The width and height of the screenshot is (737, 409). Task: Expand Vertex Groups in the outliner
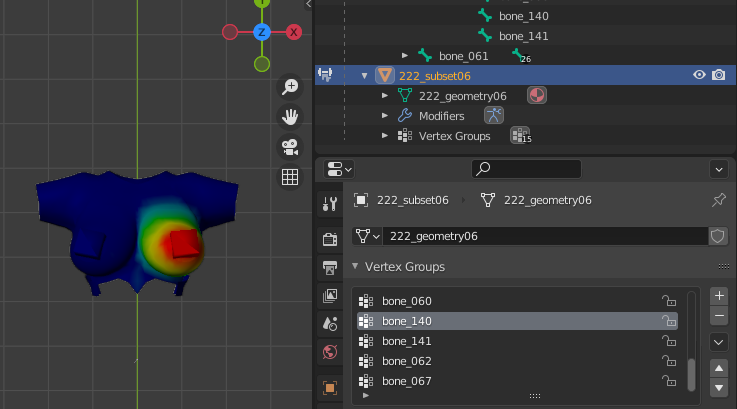(385, 135)
